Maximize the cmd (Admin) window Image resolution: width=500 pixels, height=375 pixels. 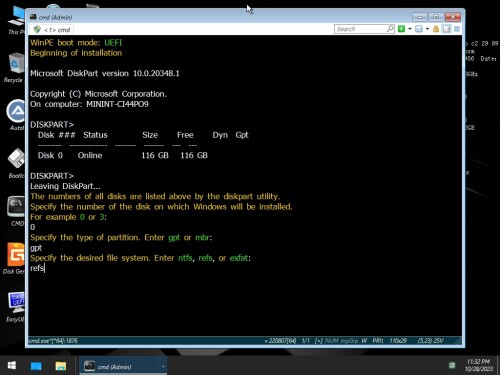[436, 17]
